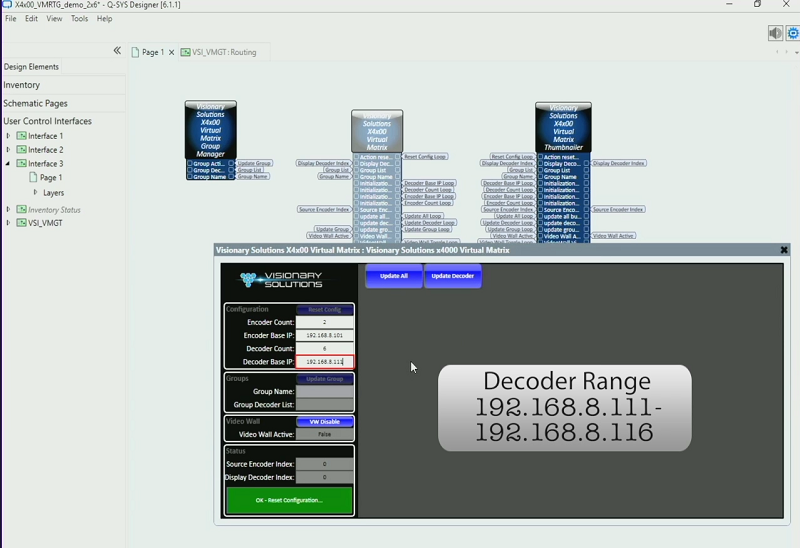Select the Virtual Matrix Thumbnailer component block
Viewport: 800px width, 548px height.
[x=563, y=128]
